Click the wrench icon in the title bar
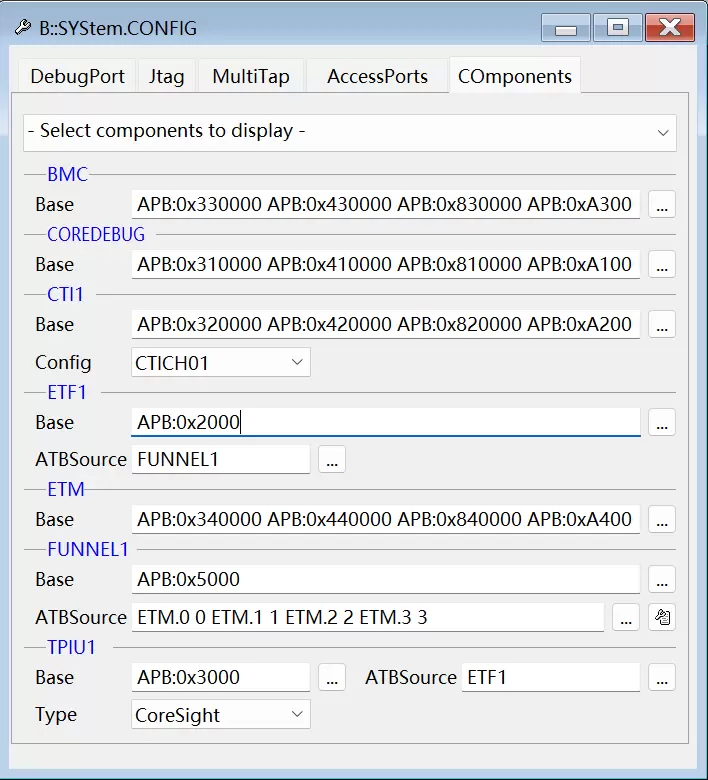This screenshot has height=780, width=708. 22,28
